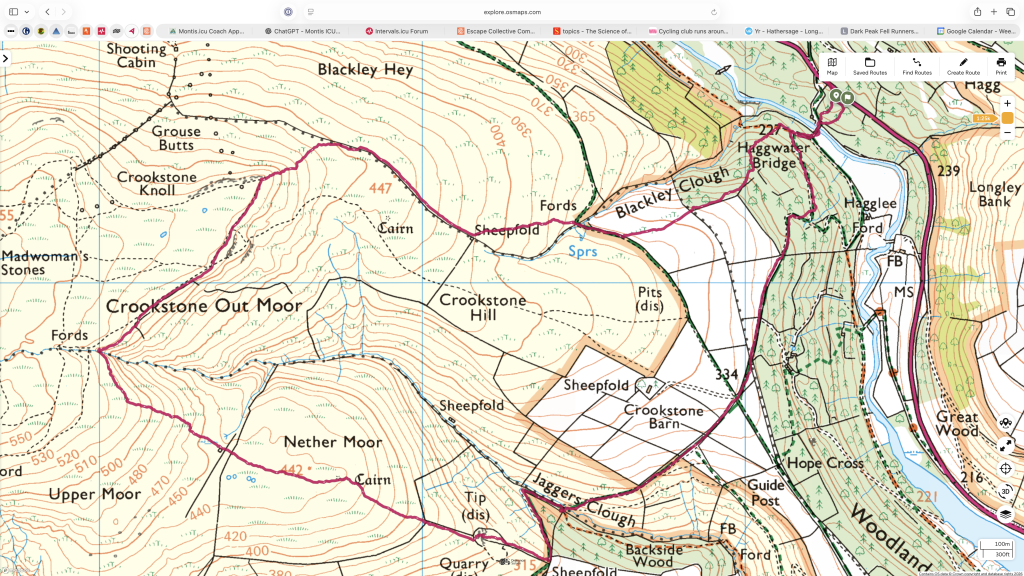Click the route start pin marker
The image size is (1024, 576).
click(x=836, y=96)
